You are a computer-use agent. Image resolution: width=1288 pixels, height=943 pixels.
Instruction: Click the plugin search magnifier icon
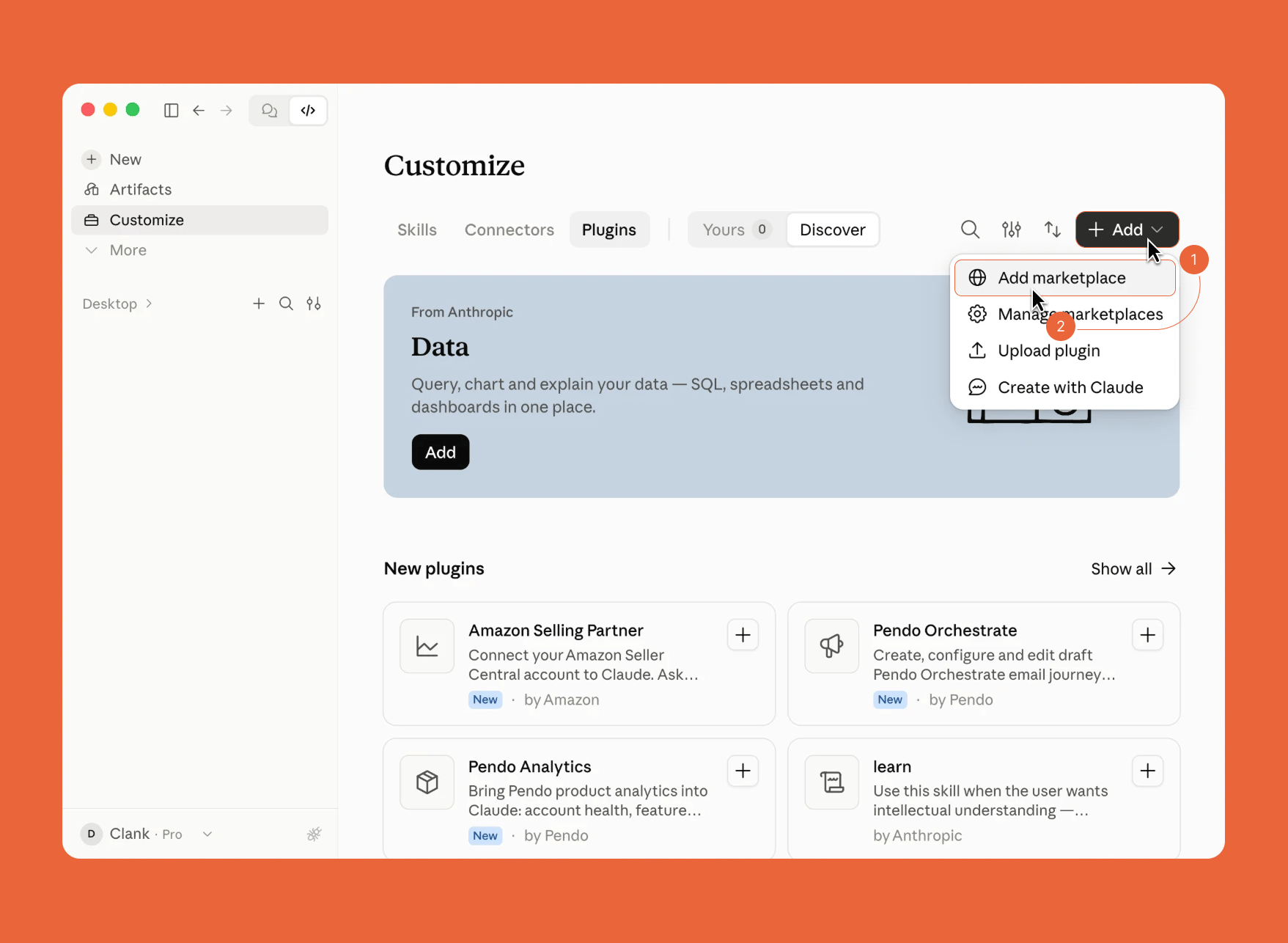point(970,230)
